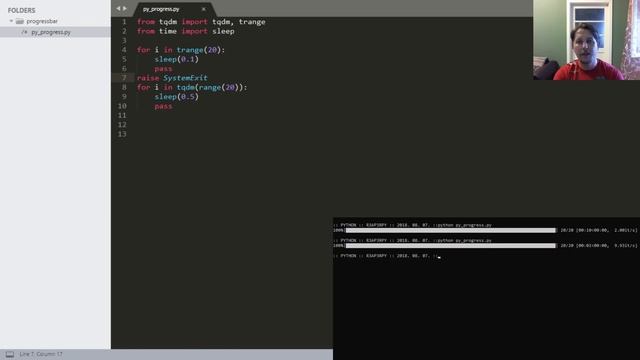Close the py_progress.py tab

[204, 9]
